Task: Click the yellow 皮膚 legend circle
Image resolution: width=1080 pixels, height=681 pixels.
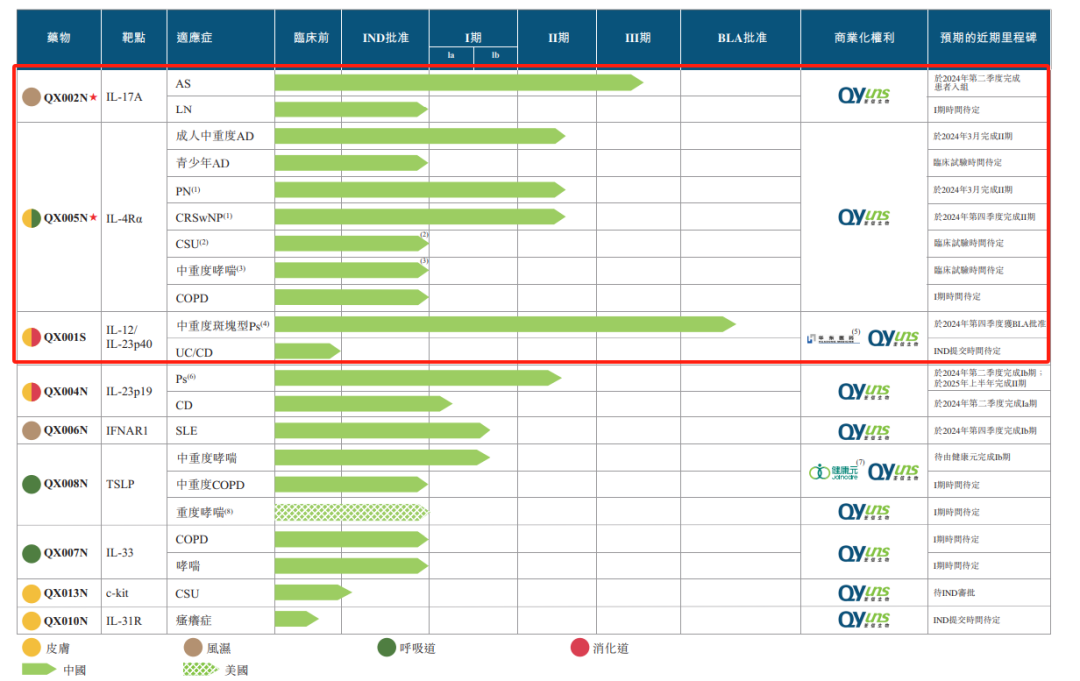Action: point(31,648)
